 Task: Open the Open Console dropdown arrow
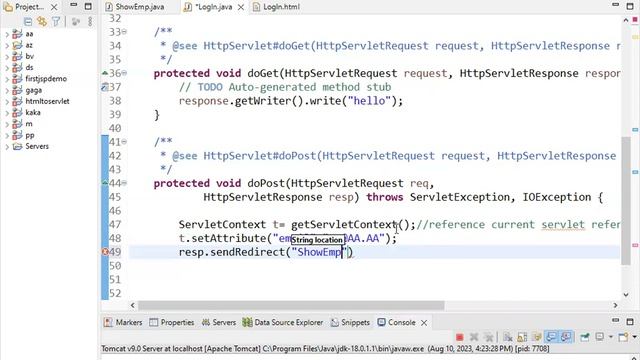(x=634, y=337)
